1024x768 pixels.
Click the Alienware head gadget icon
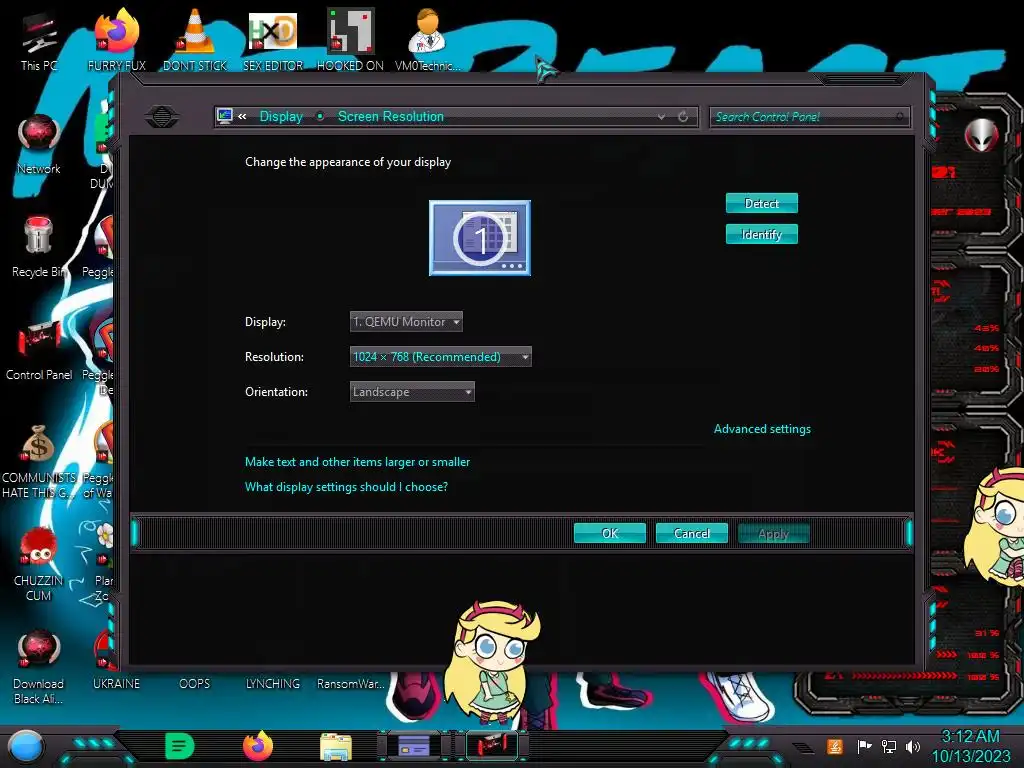[980, 134]
